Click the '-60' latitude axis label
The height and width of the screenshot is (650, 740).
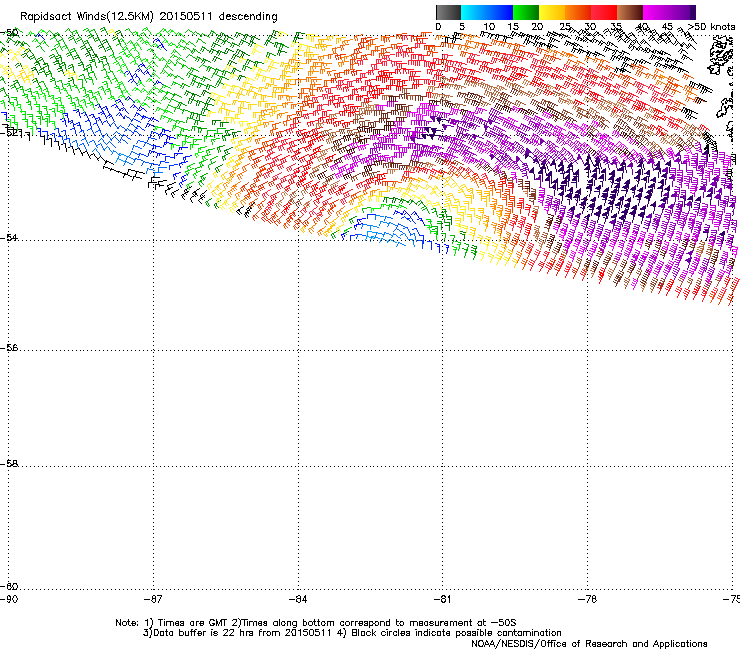[9, 586]
